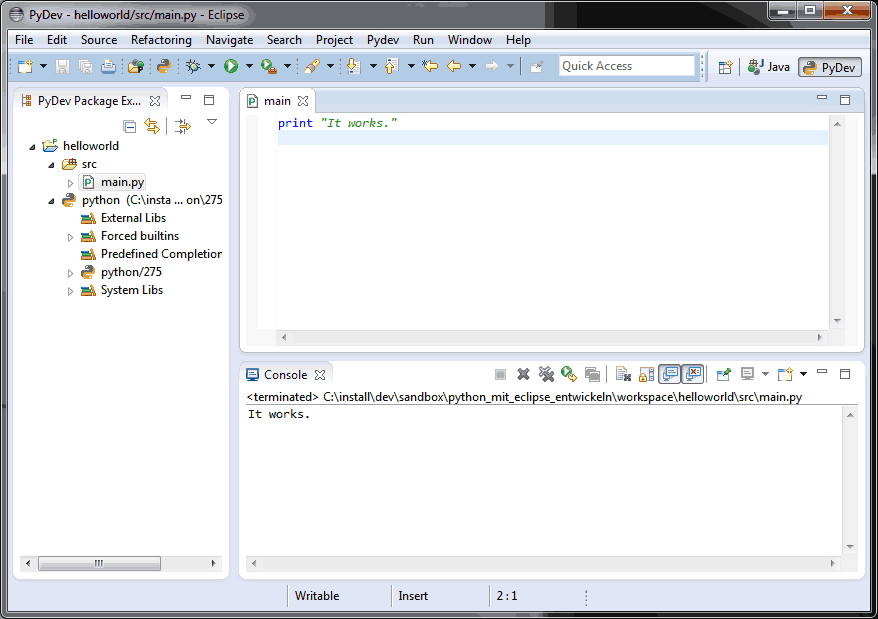Image resolution: width=878 pixels, height=619 pixels.
Task: Click the Next Annotation down-arrow icon
Action: [353, 67]
